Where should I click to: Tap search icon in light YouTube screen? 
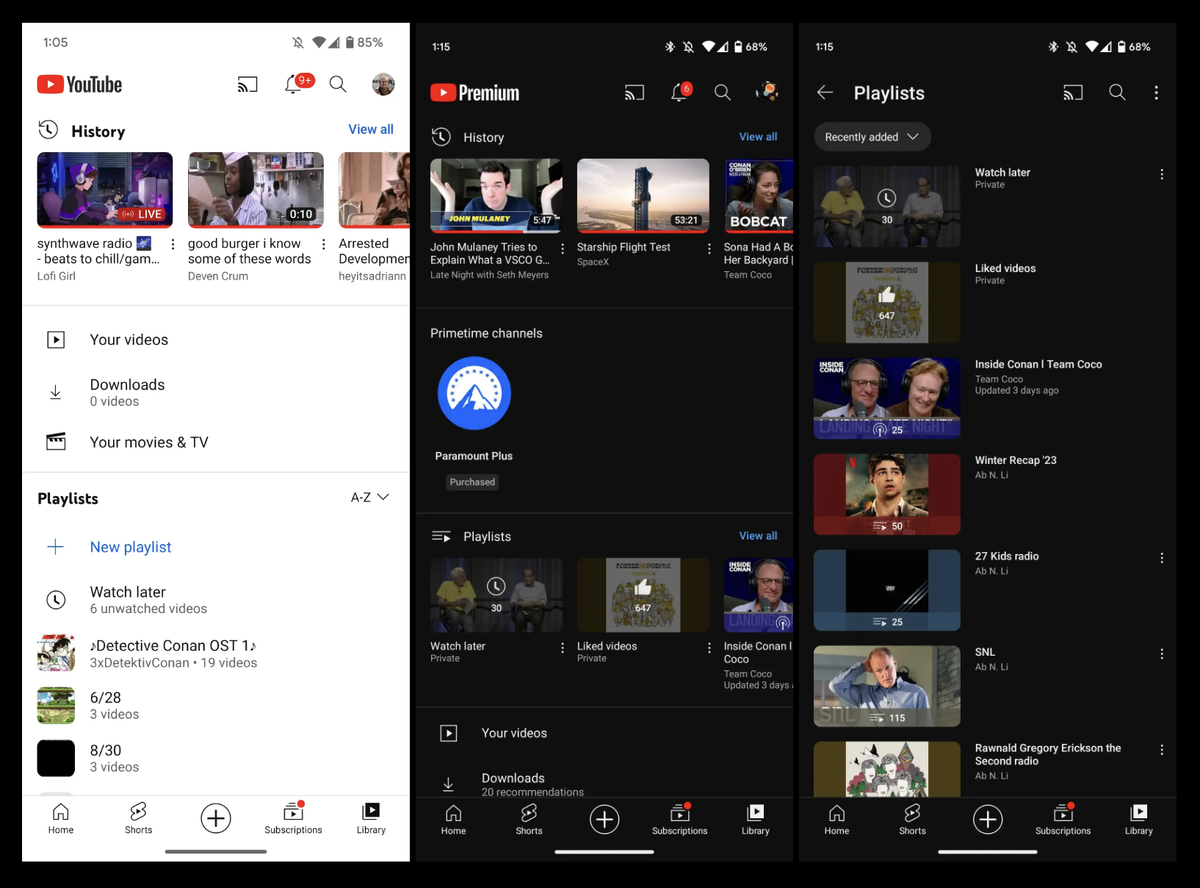tap(338, 85)
